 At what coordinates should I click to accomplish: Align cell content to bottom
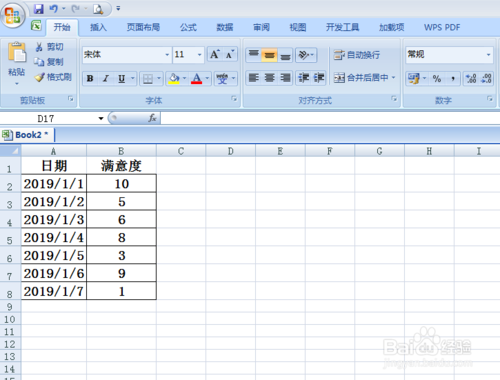point(285,55)
